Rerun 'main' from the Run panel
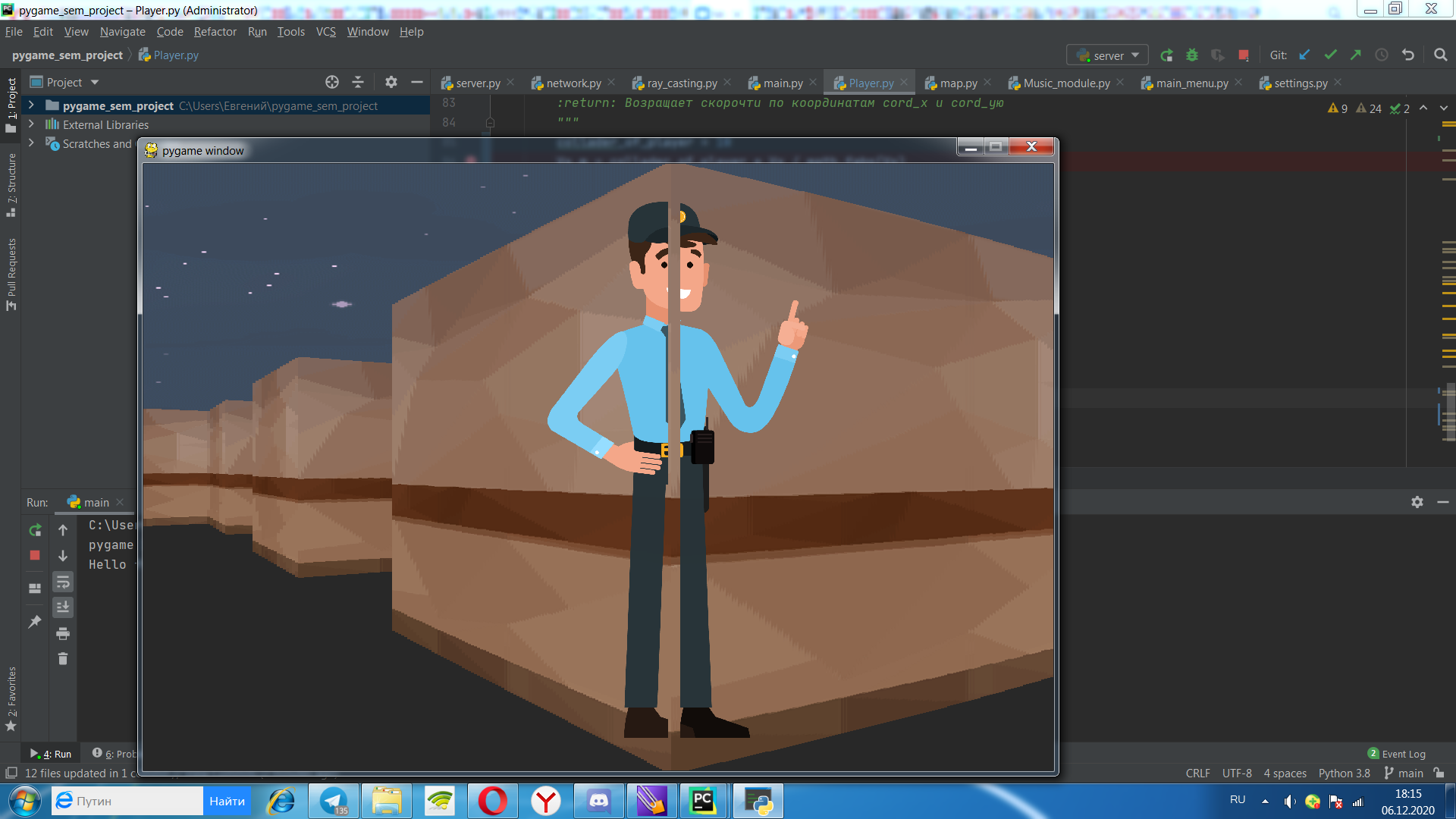The height and width of the screenshot is (819, 1456). 34,530
